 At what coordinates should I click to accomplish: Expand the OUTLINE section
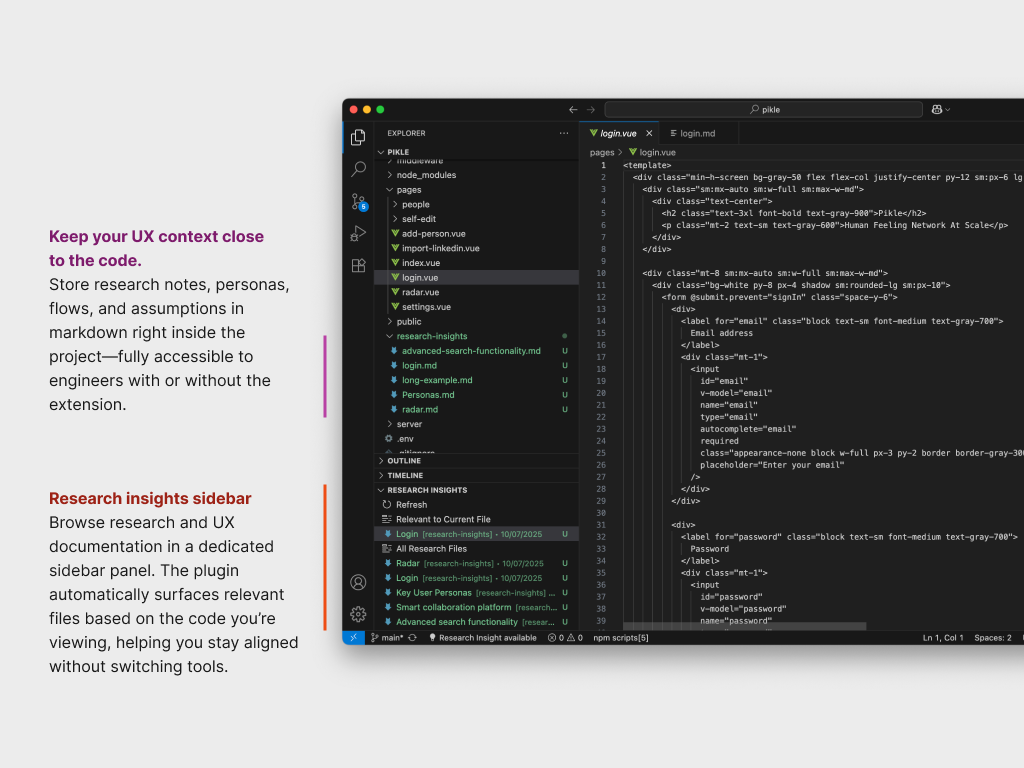[404, 460]
